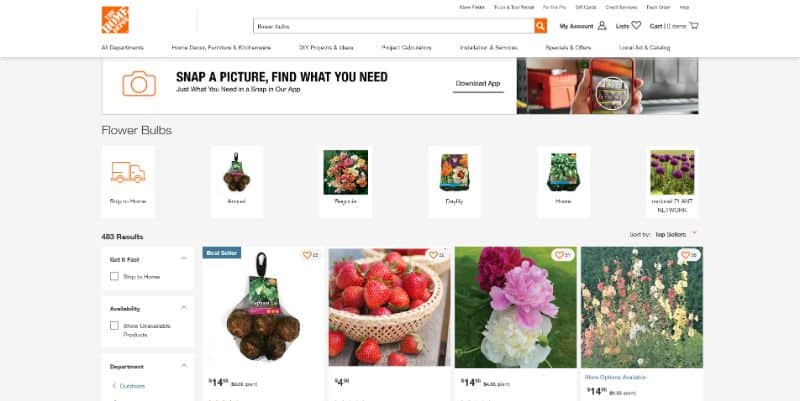Click the Ship to Home truck icon

click(x=128, y=172)
